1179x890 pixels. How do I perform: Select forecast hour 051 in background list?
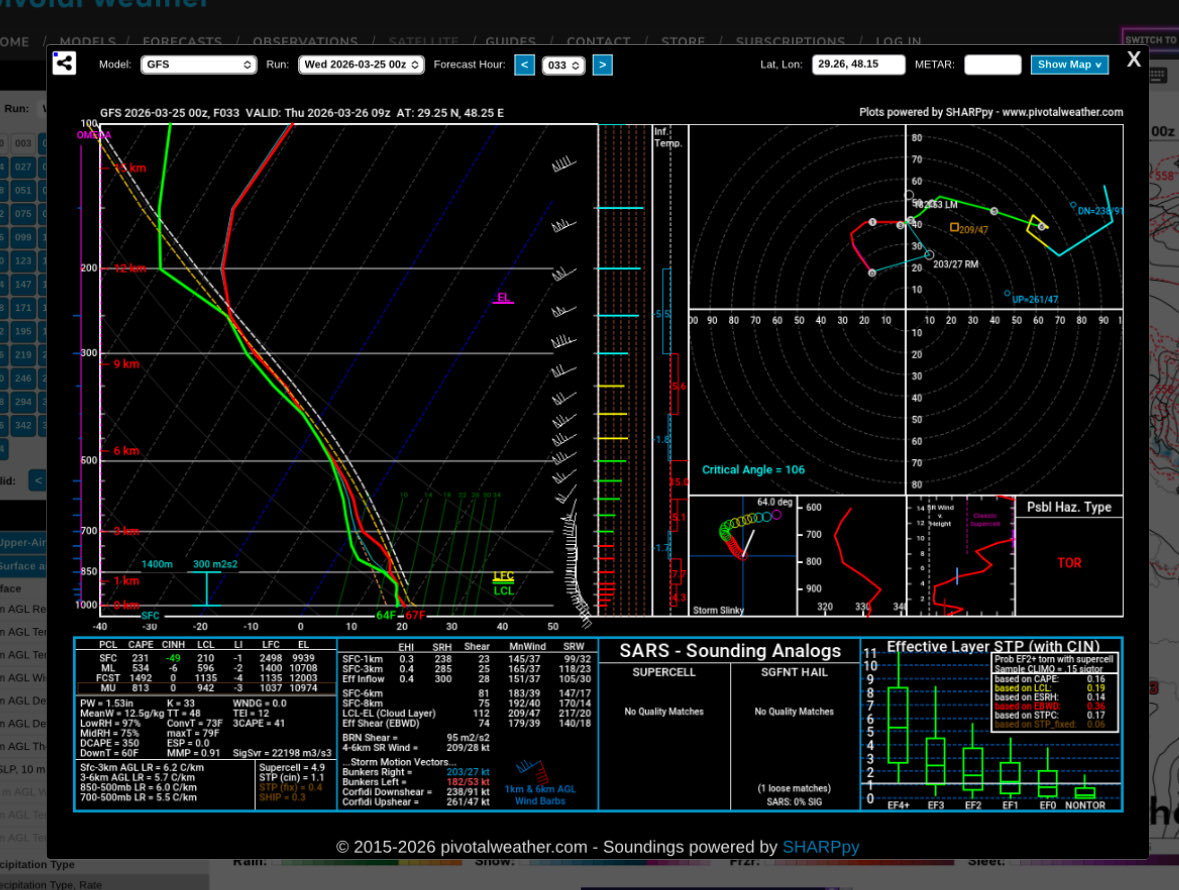[23, 190]
